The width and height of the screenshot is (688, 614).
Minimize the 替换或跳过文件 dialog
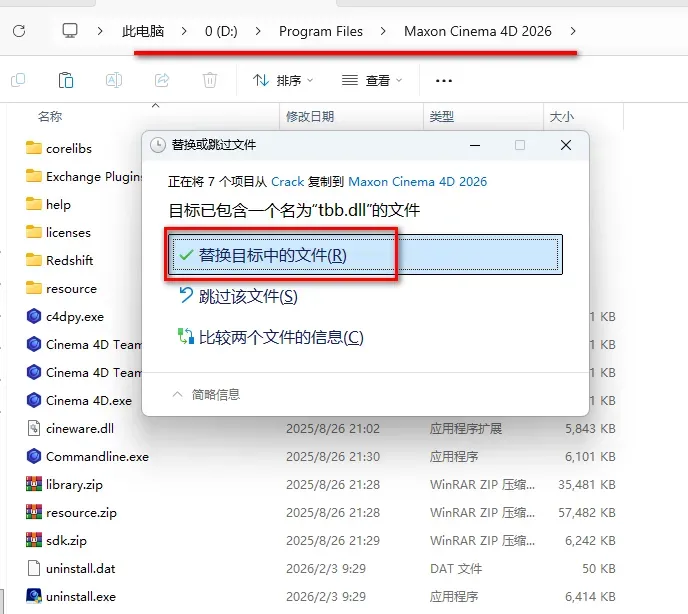pyautogui.click(x=475, y=145)
